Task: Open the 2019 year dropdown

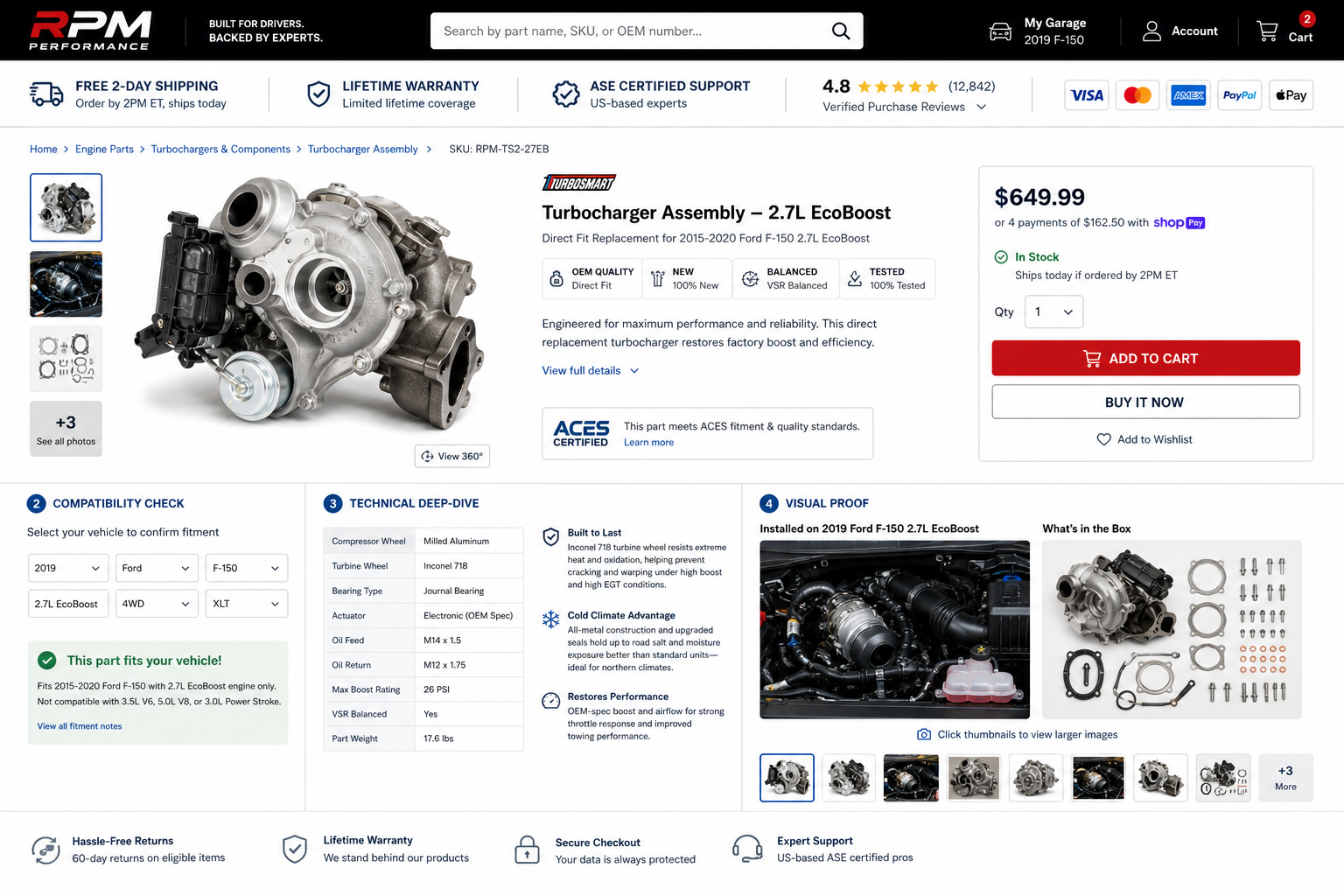Action: pos(68,568)
